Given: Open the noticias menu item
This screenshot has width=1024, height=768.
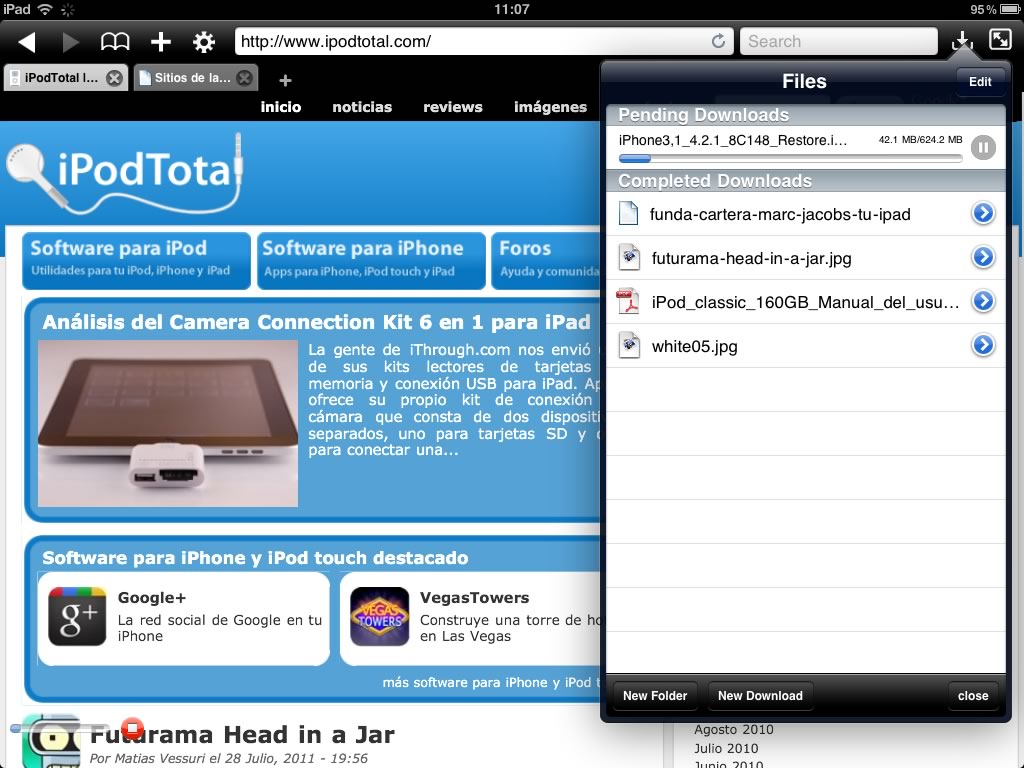Looking at the screenshot, I should 362,107.
